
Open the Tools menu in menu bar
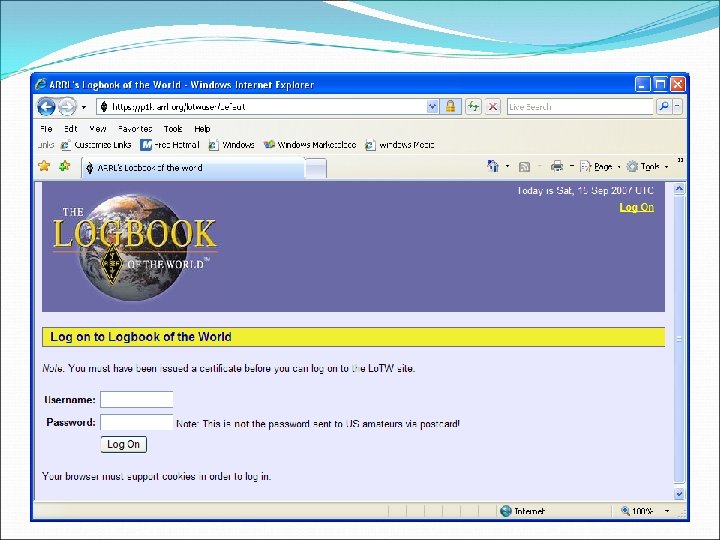tap(173, 129)
